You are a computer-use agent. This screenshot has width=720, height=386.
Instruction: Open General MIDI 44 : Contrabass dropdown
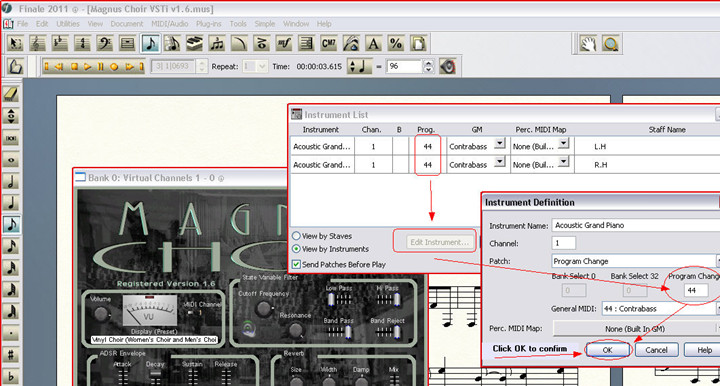point(661,308)
